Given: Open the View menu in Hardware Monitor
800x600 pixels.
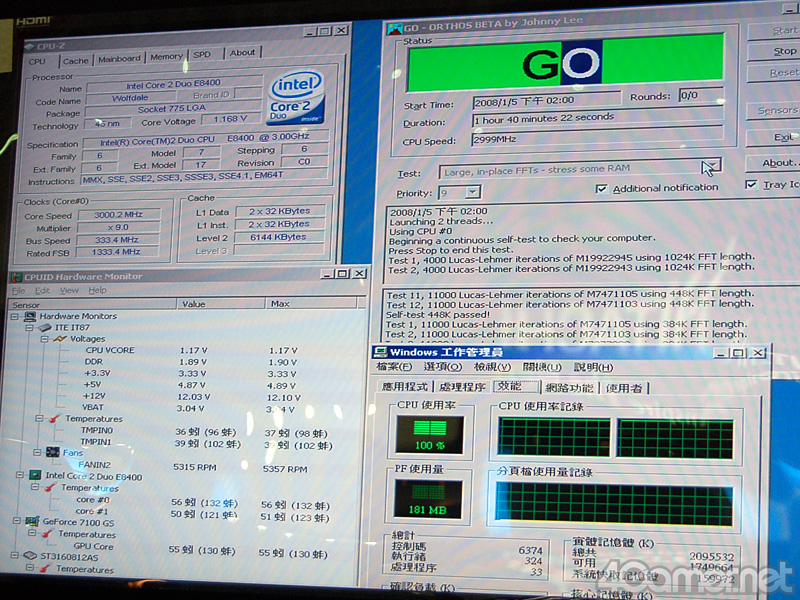Looking at the screenshot, I should click(69, 291).
